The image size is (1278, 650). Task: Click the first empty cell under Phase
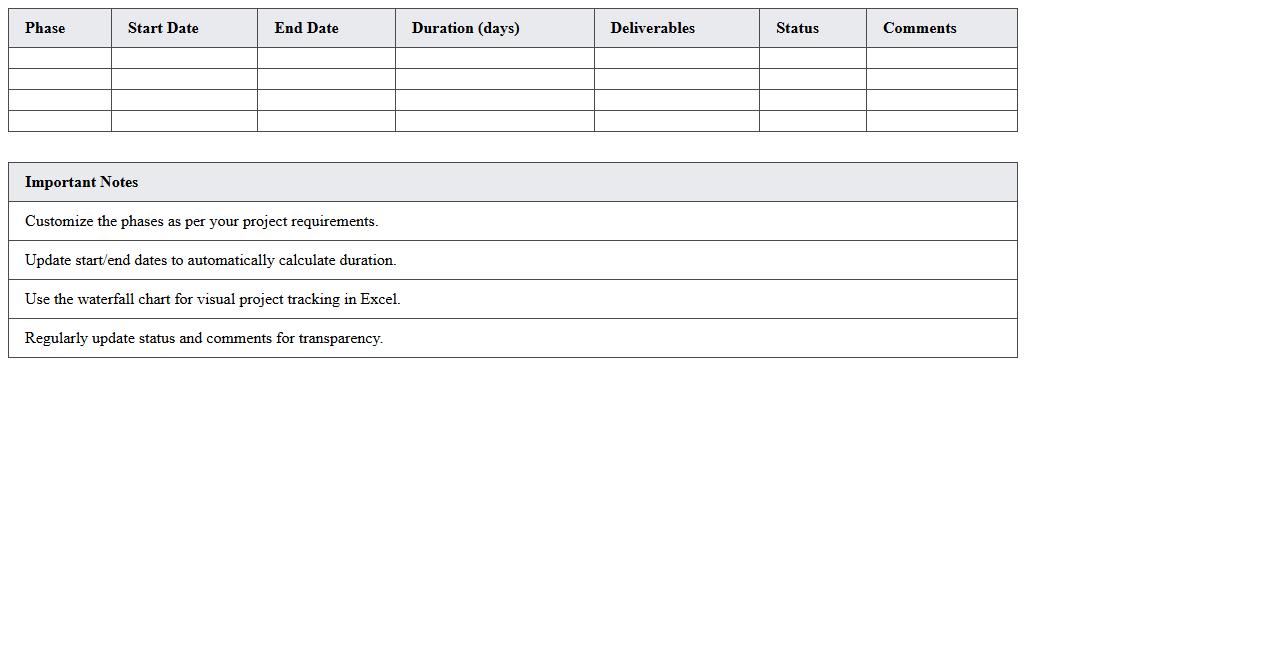click(x=60, y=58)
